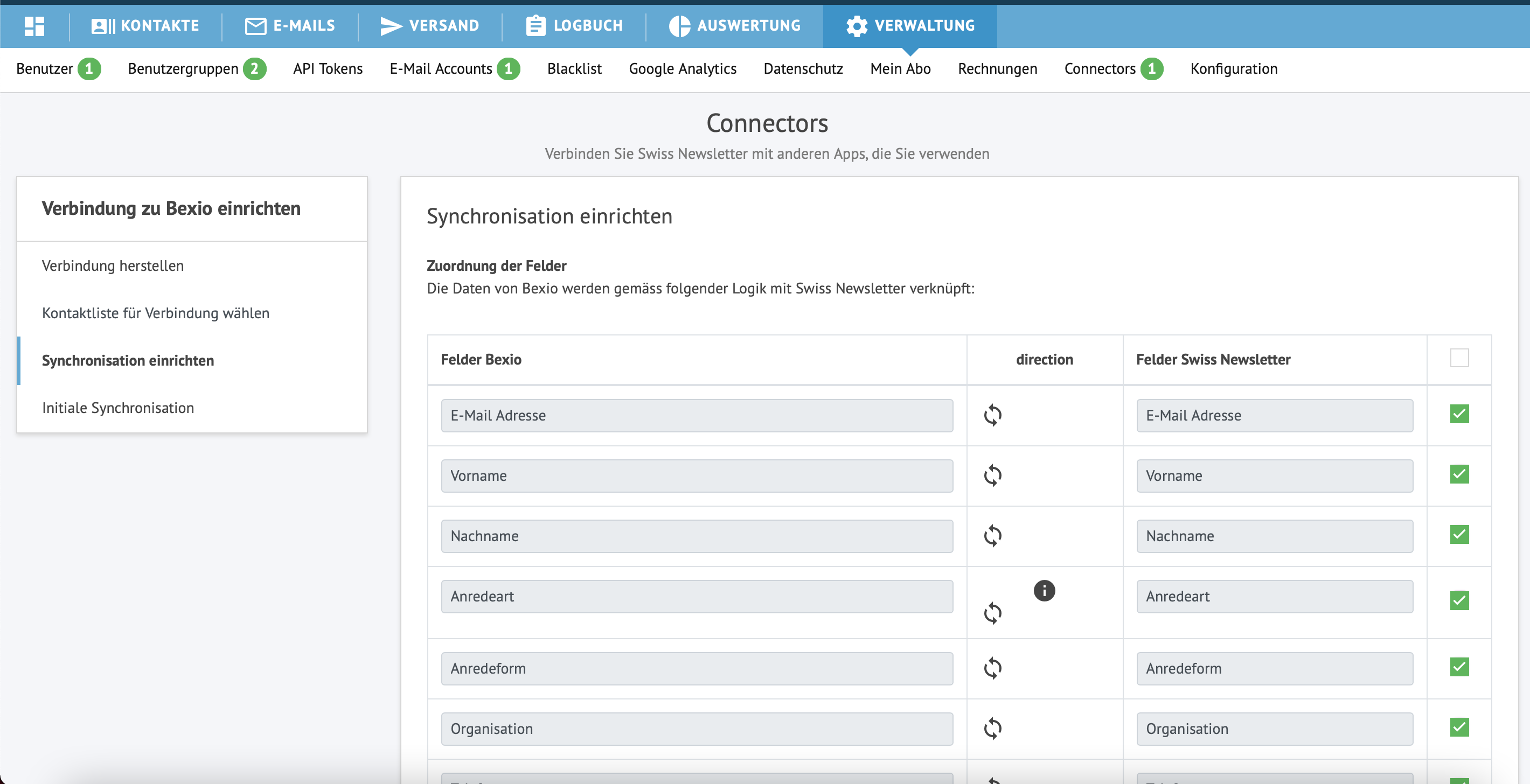Open the dashboard grid icon
The width and height of the screenshot is (1530, 784).
tap(34, 25)
